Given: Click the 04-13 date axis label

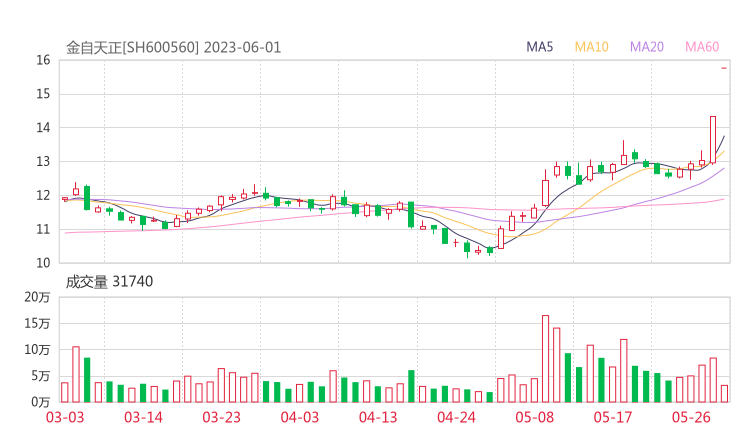Looking at the screenshot, I should pos(378,417).
